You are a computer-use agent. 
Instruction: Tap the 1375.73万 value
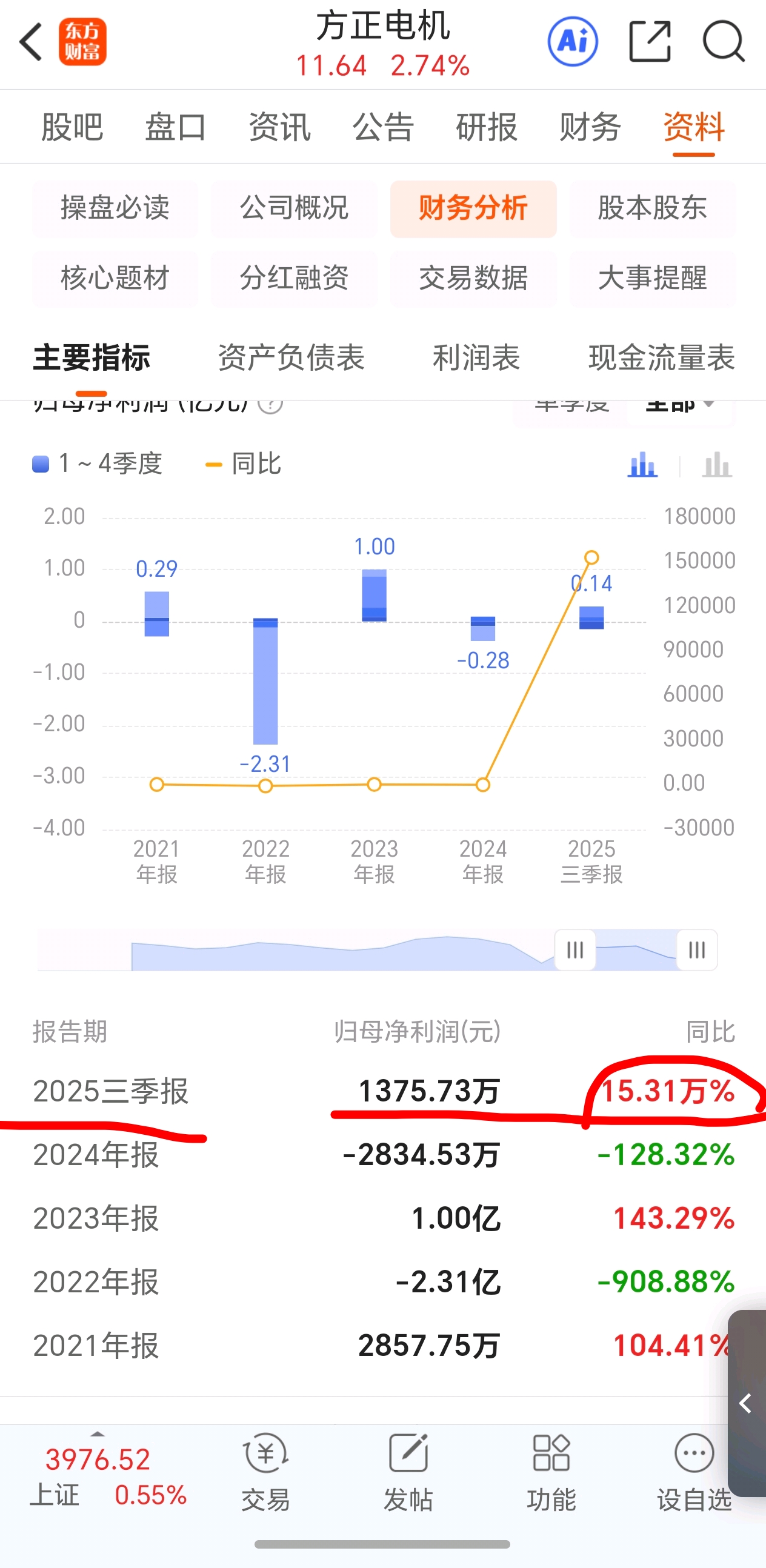pos(428,1091)
